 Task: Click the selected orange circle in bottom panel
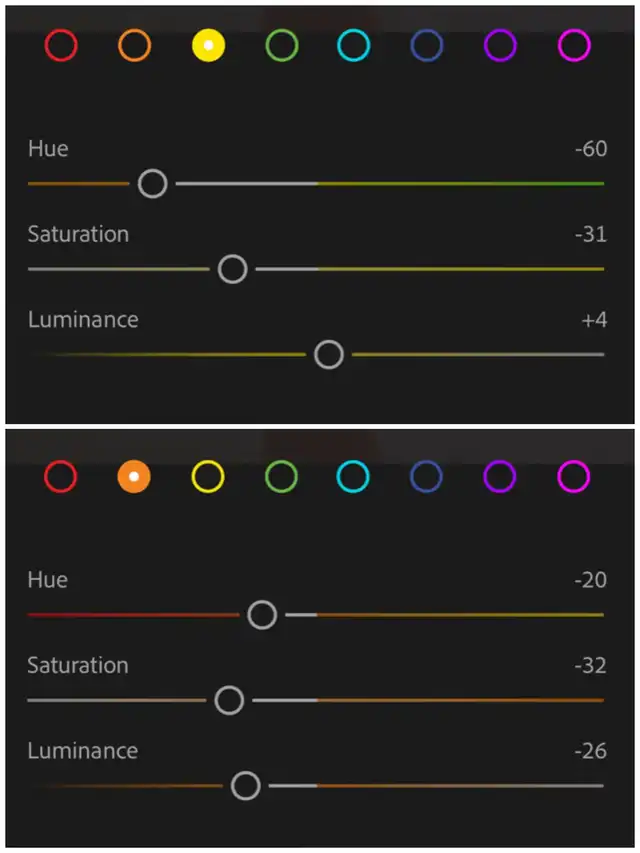[x=134, y=477]
